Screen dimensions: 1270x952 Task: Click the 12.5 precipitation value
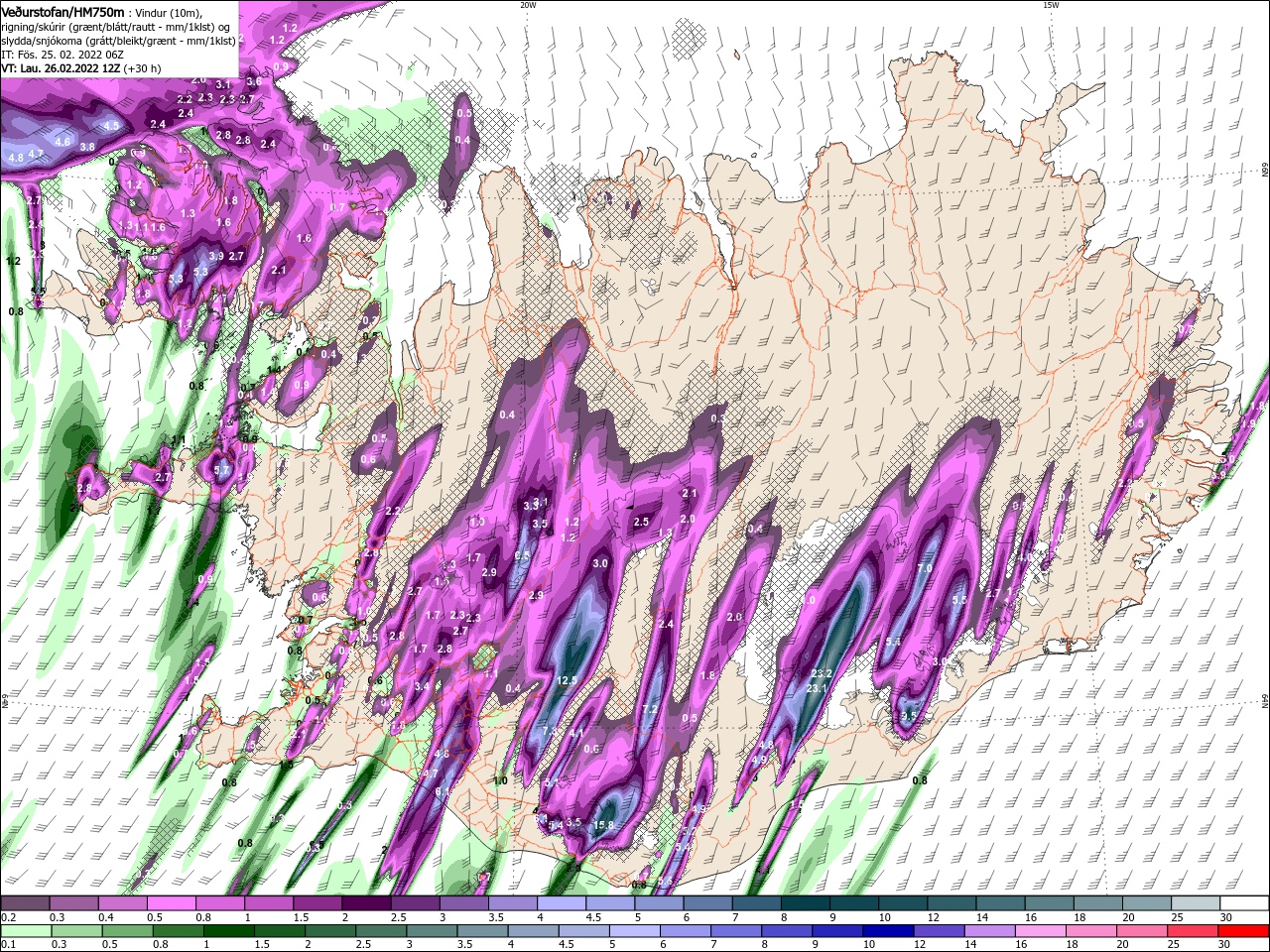[x=567, y=680]
